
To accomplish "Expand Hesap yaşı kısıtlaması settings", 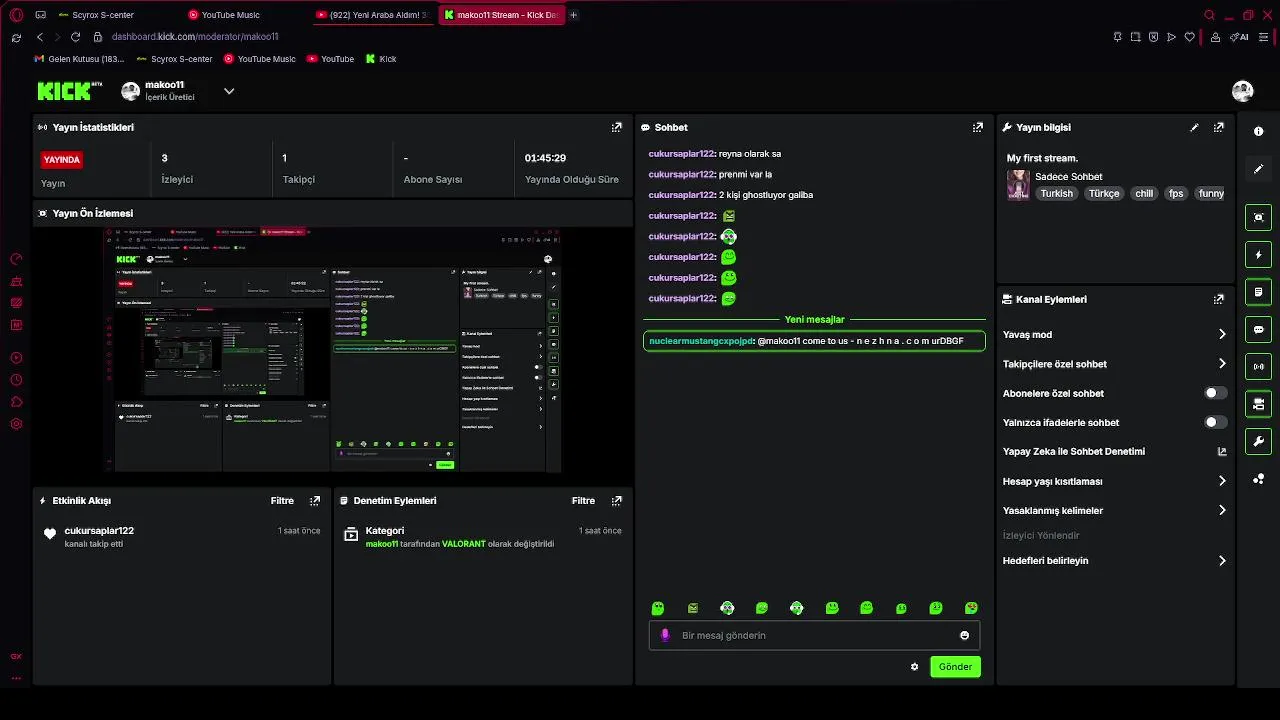I will coord(1222,481).
